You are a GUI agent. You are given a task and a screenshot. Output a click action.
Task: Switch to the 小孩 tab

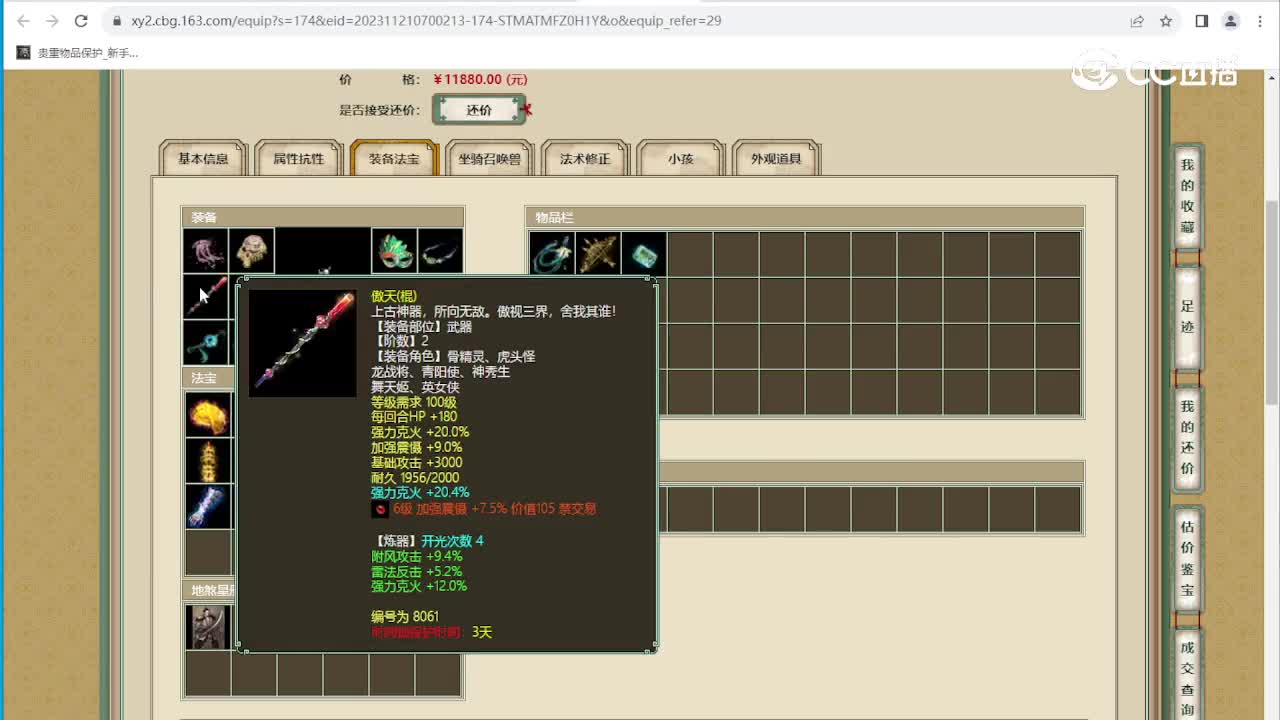[680, 158]
